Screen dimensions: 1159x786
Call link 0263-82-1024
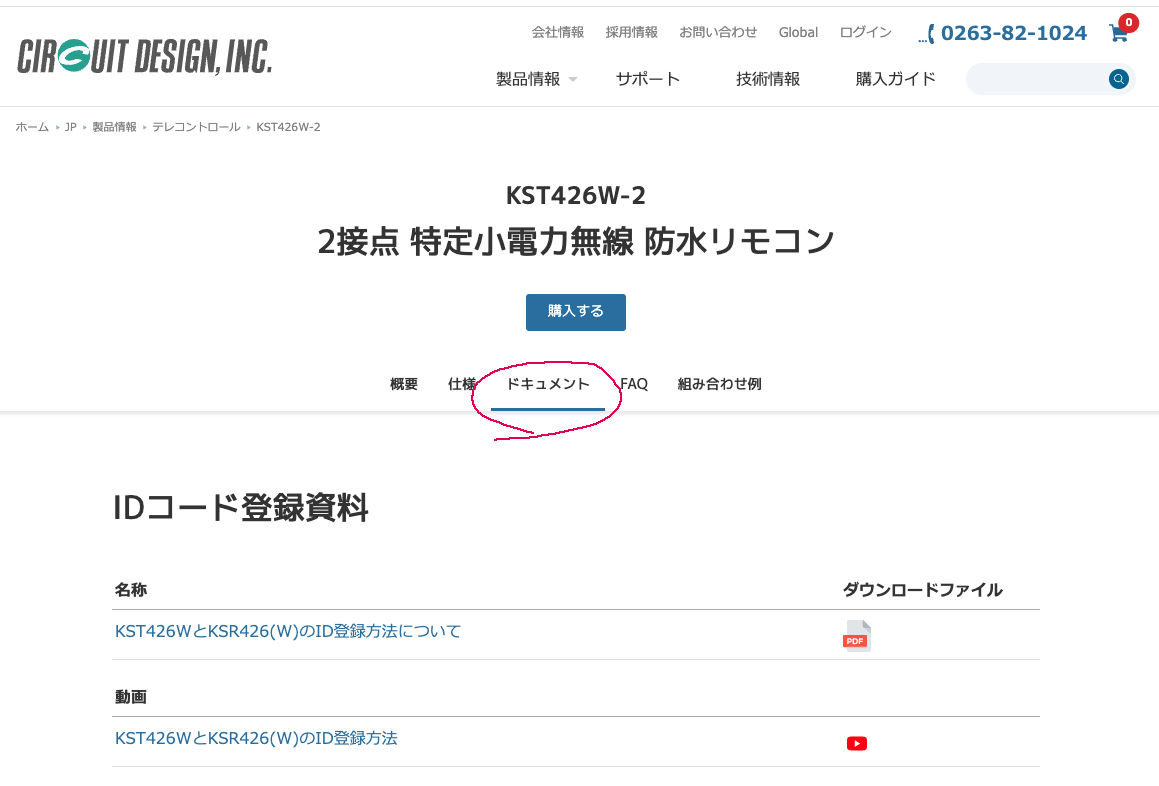tap(1013, 33)
